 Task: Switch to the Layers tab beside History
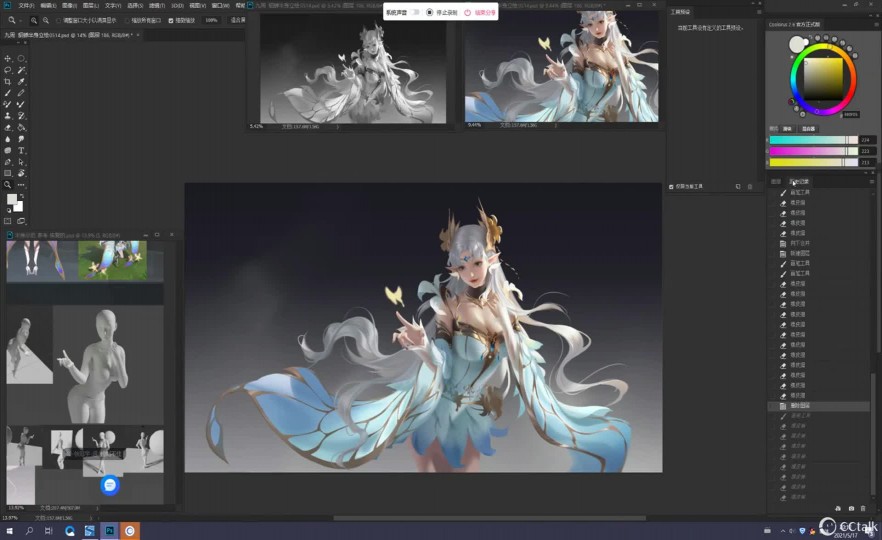pos(776,181)
